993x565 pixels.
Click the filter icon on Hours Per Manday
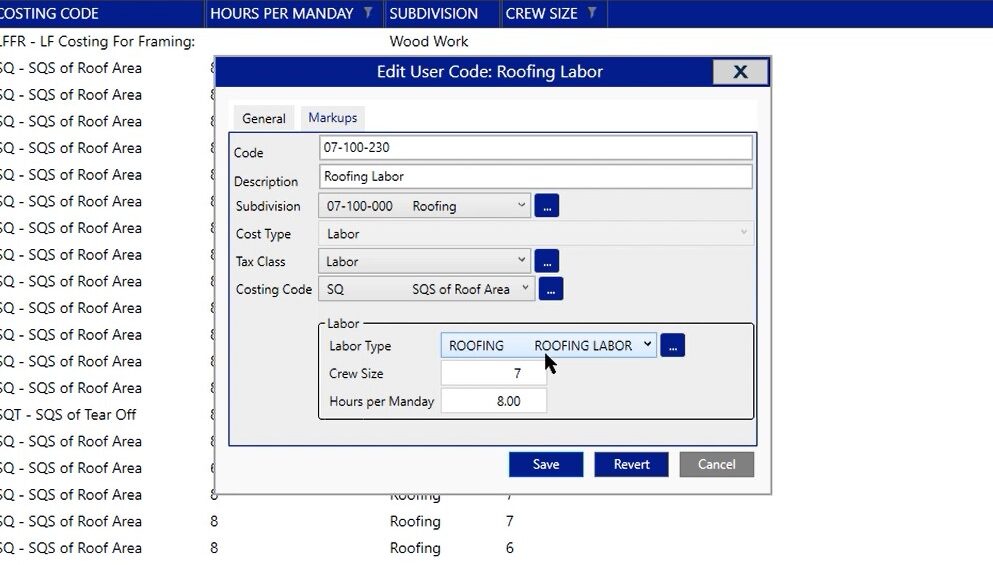click(368, 13)
